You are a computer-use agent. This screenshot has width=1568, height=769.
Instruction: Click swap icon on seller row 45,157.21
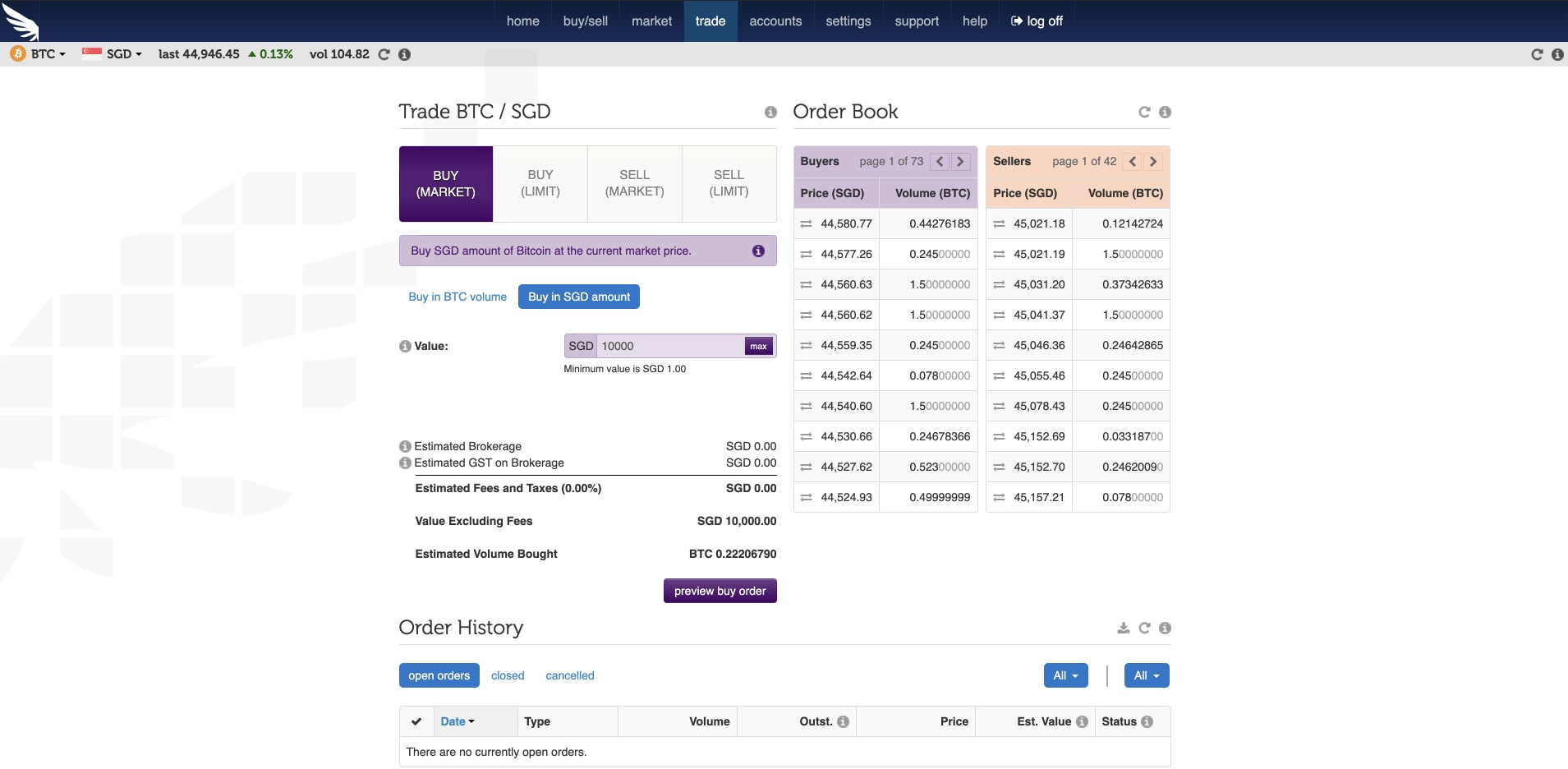coord(999,497)
